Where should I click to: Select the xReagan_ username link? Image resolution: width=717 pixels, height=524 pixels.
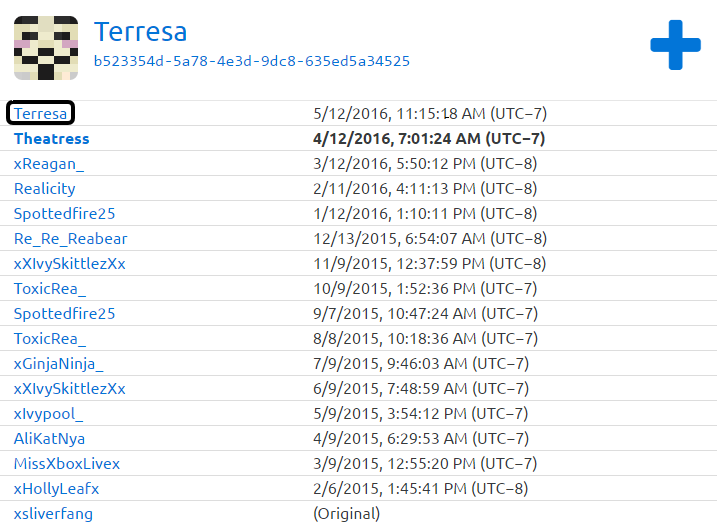pyautogui.click(x=49, y=164)
